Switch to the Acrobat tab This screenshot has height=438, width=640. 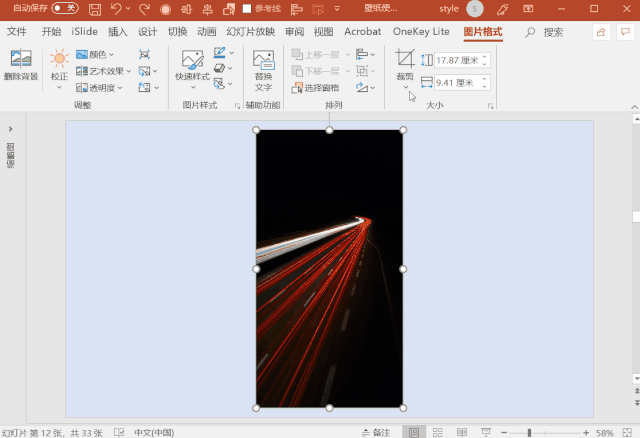(362, 32)
